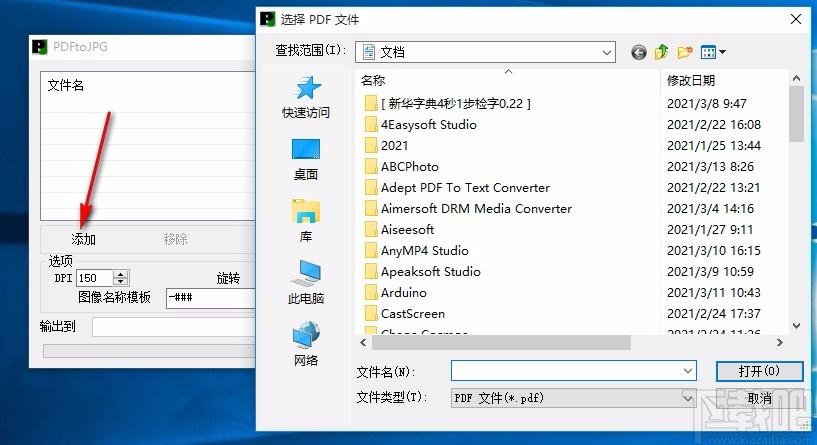Click the 输出到 output path field
Viewport: 817px width, 445px height.
pyautogui.click(x=174, y=327)
